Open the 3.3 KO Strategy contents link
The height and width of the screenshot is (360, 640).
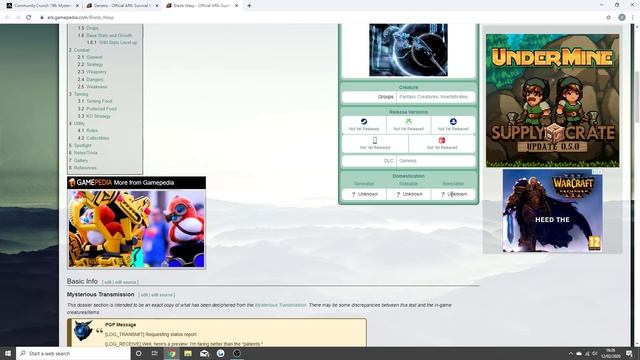click(x=94, y=116)
